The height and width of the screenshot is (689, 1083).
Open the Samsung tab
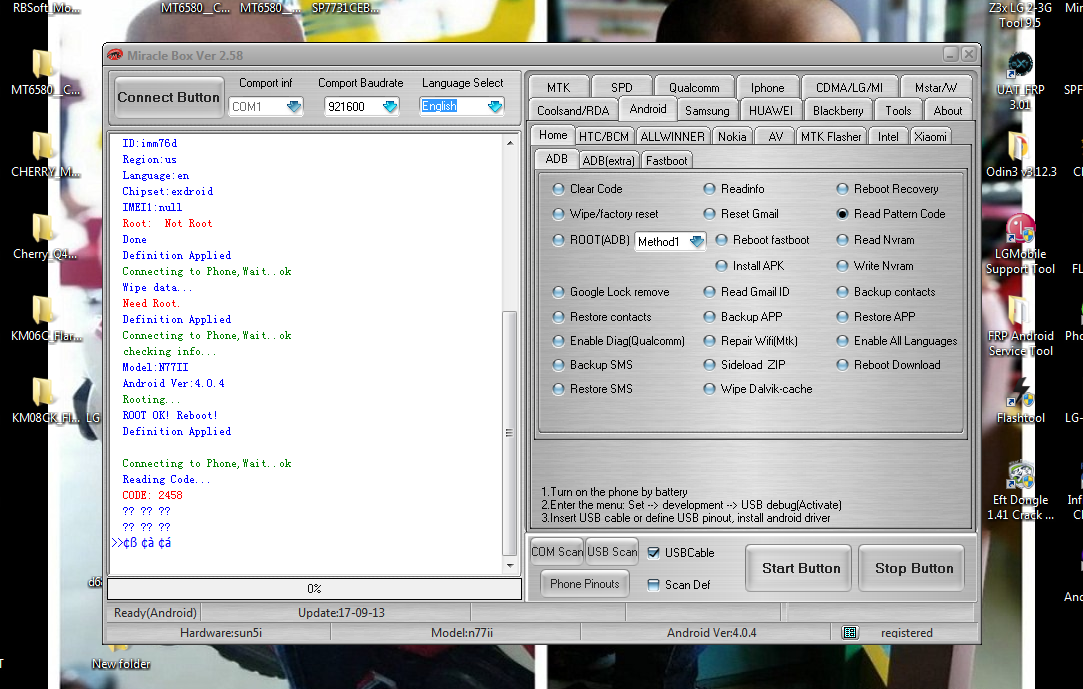[x=707, y=110]
